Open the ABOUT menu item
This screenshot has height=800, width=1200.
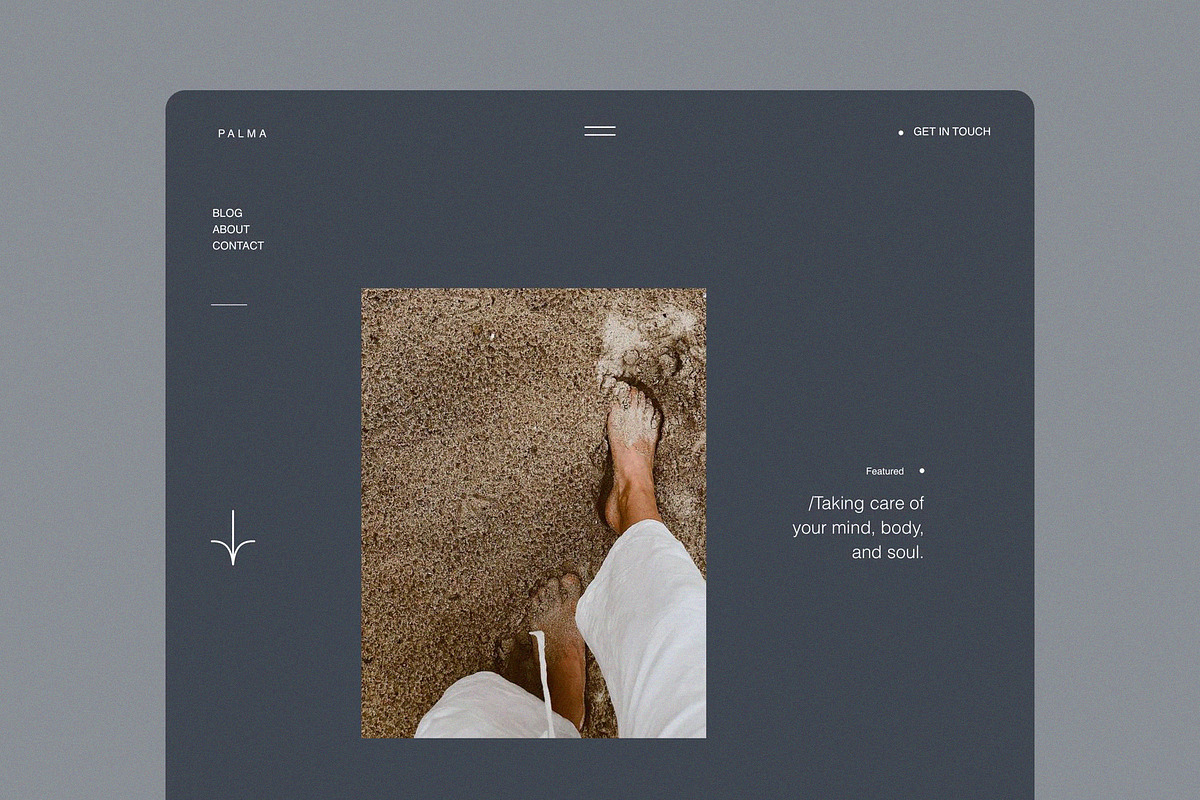pos(231,229)
